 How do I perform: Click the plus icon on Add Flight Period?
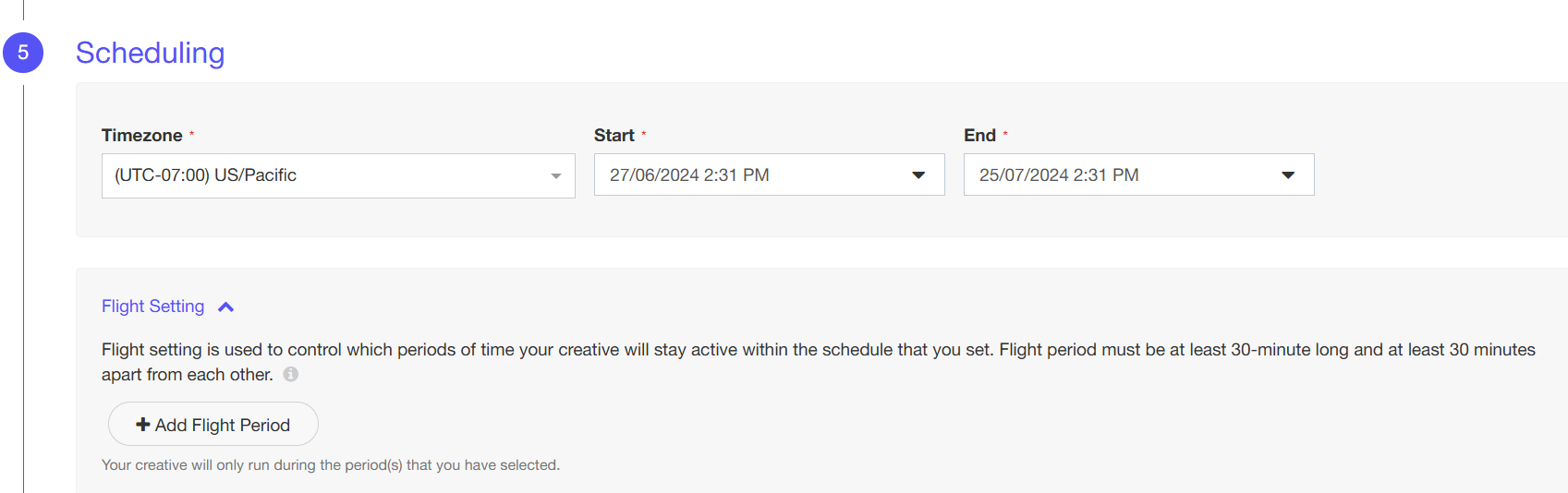point(143,425)
